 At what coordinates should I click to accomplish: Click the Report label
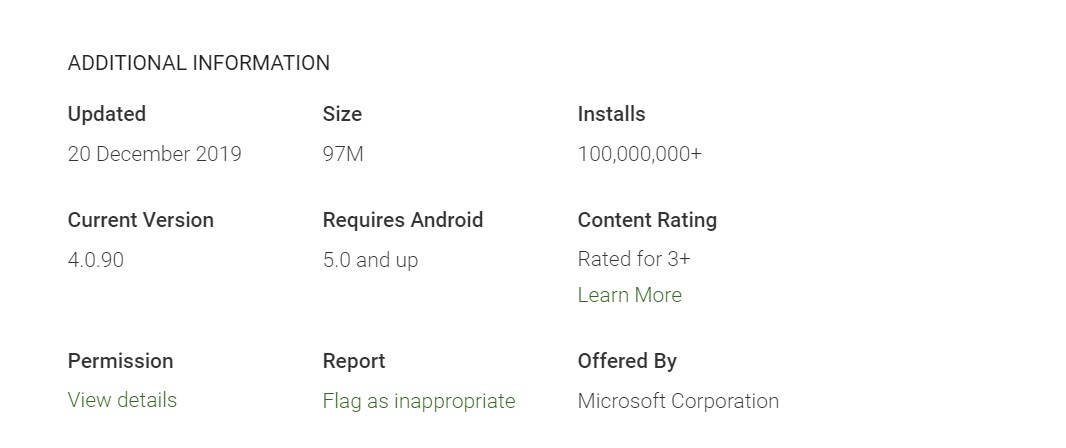tap(354, 361)
